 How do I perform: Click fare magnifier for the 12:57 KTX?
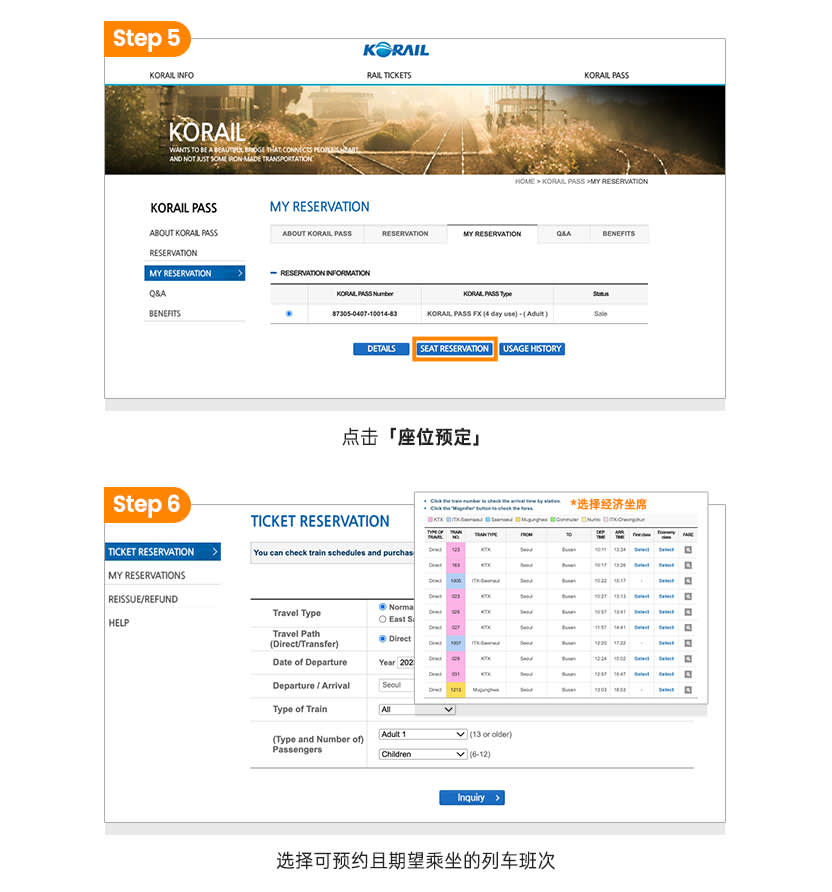click(688, 674)
